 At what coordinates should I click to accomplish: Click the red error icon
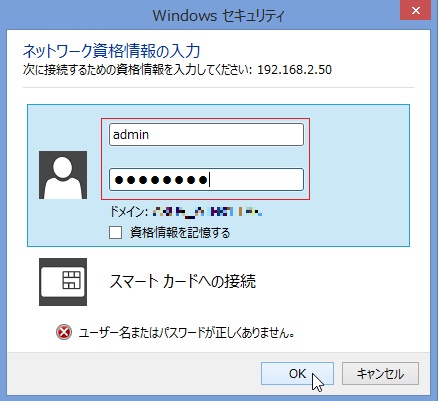coord(64,332)
